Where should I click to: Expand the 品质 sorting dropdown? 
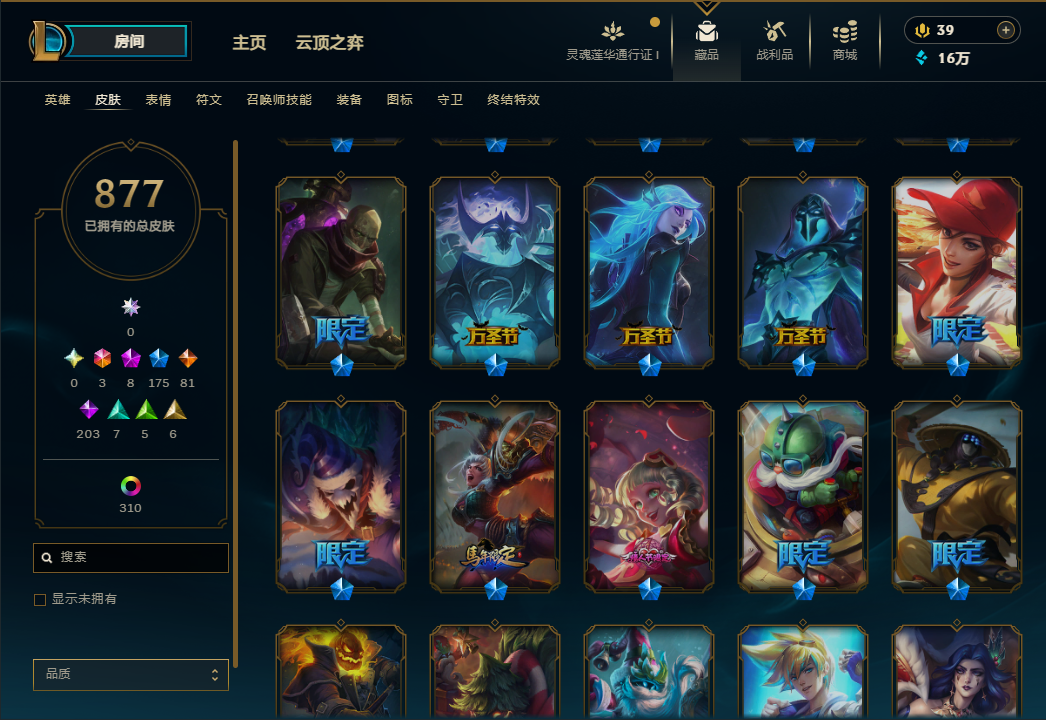(131, 675)
